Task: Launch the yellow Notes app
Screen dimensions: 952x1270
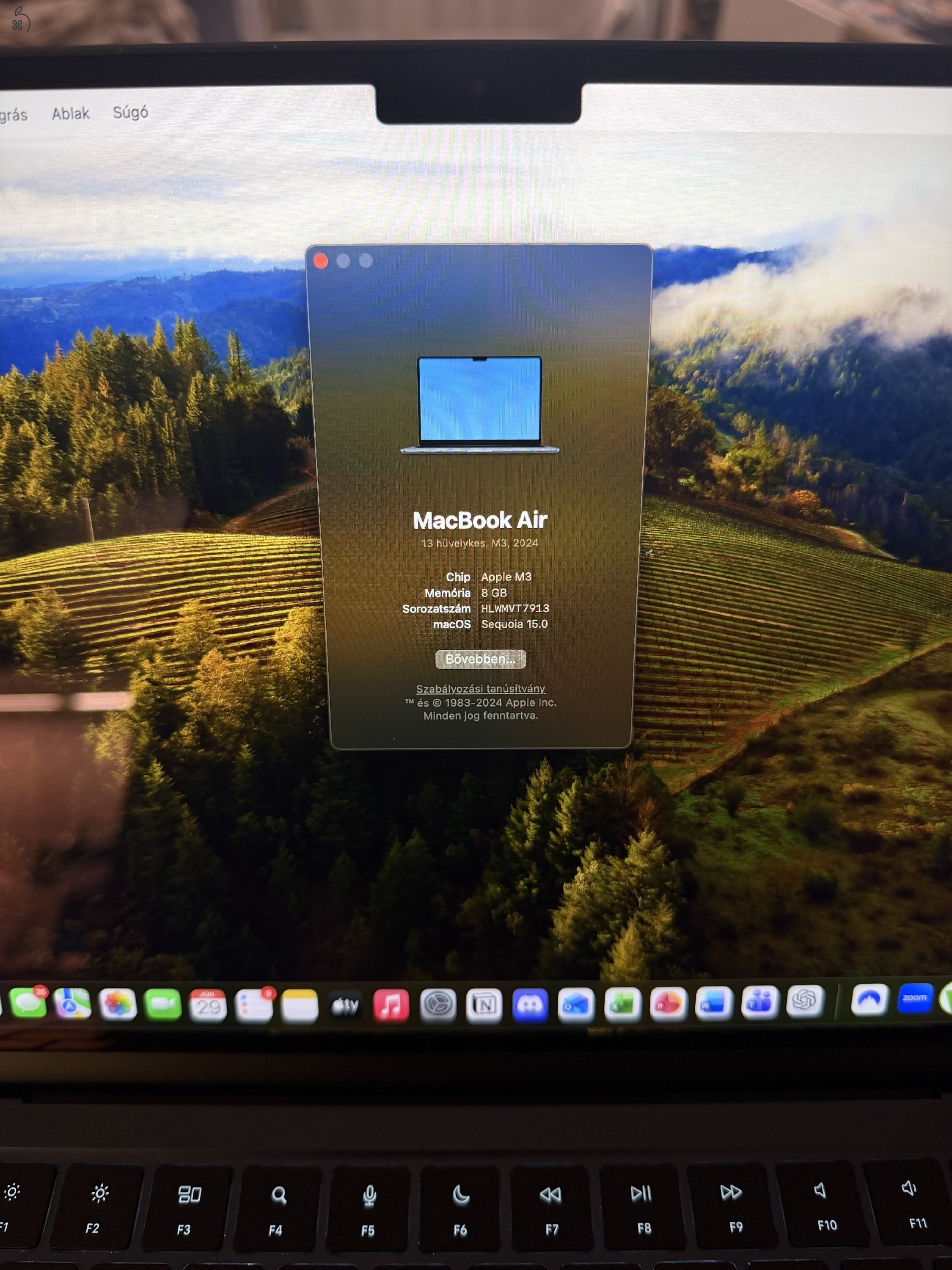Action: (x=300, y=1006)
